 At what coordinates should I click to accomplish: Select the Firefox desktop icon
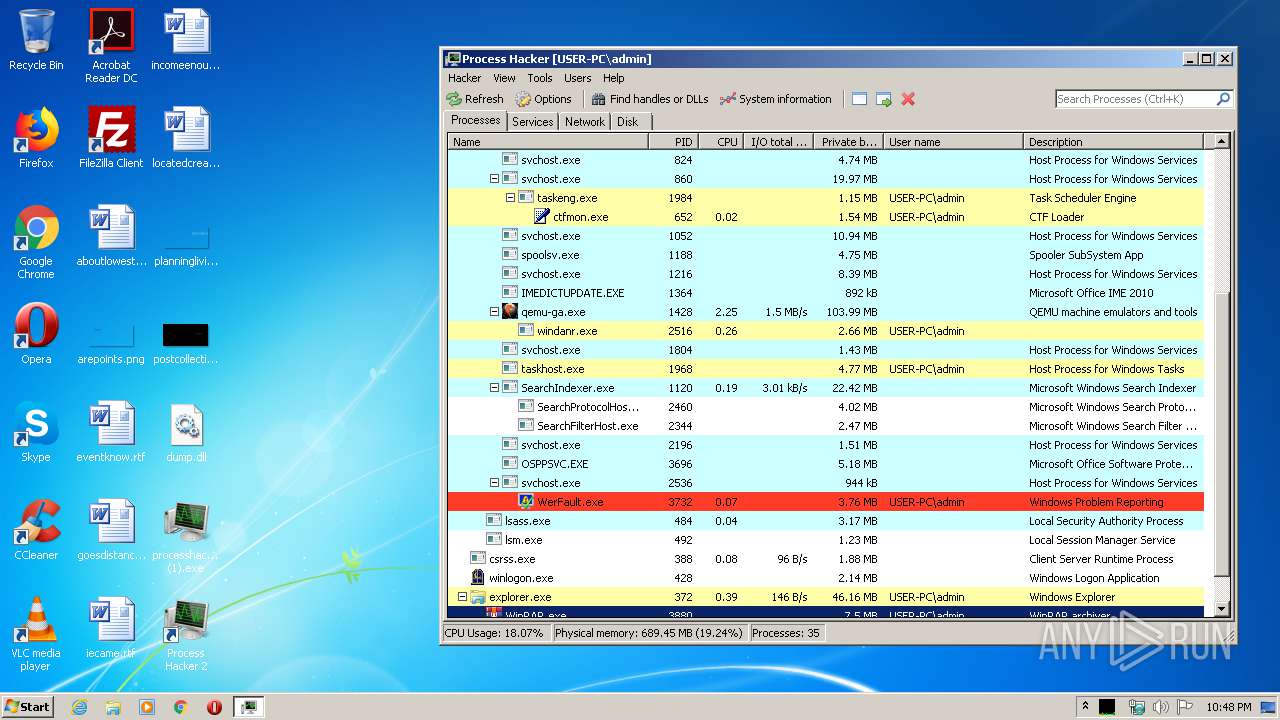pos(36,138)
